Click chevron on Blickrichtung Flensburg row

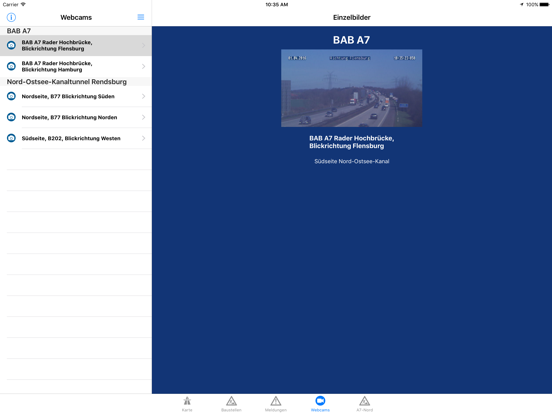(x=144, y=45)
